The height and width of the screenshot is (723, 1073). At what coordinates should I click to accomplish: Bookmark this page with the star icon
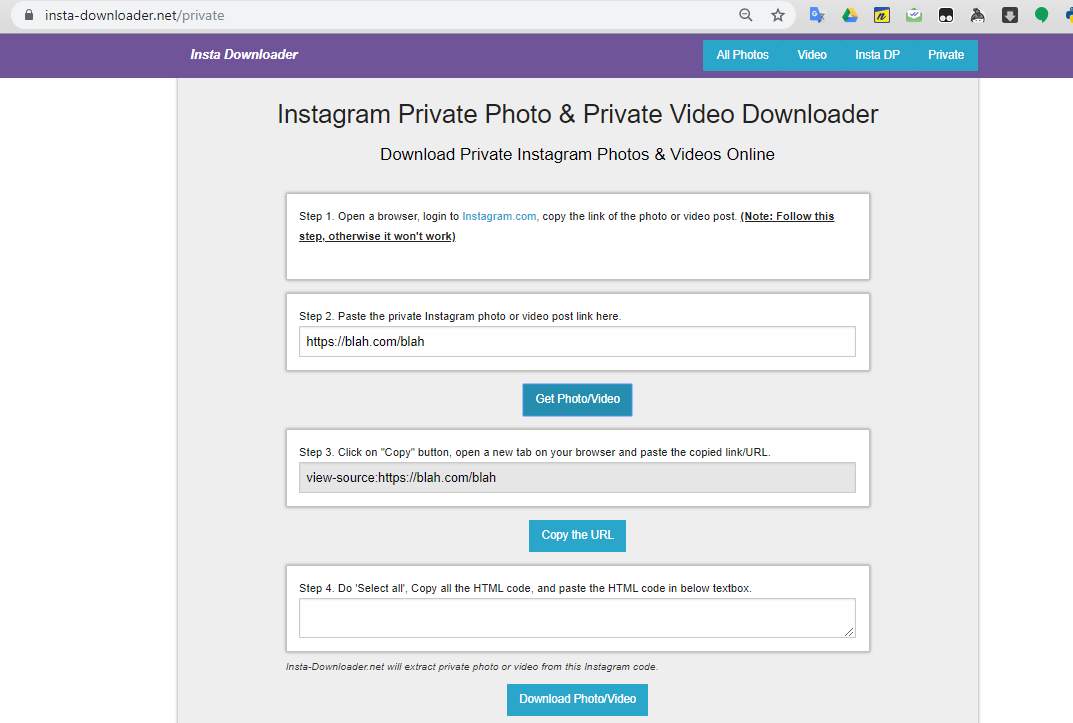pyautogui.click(x=778, y=15)
